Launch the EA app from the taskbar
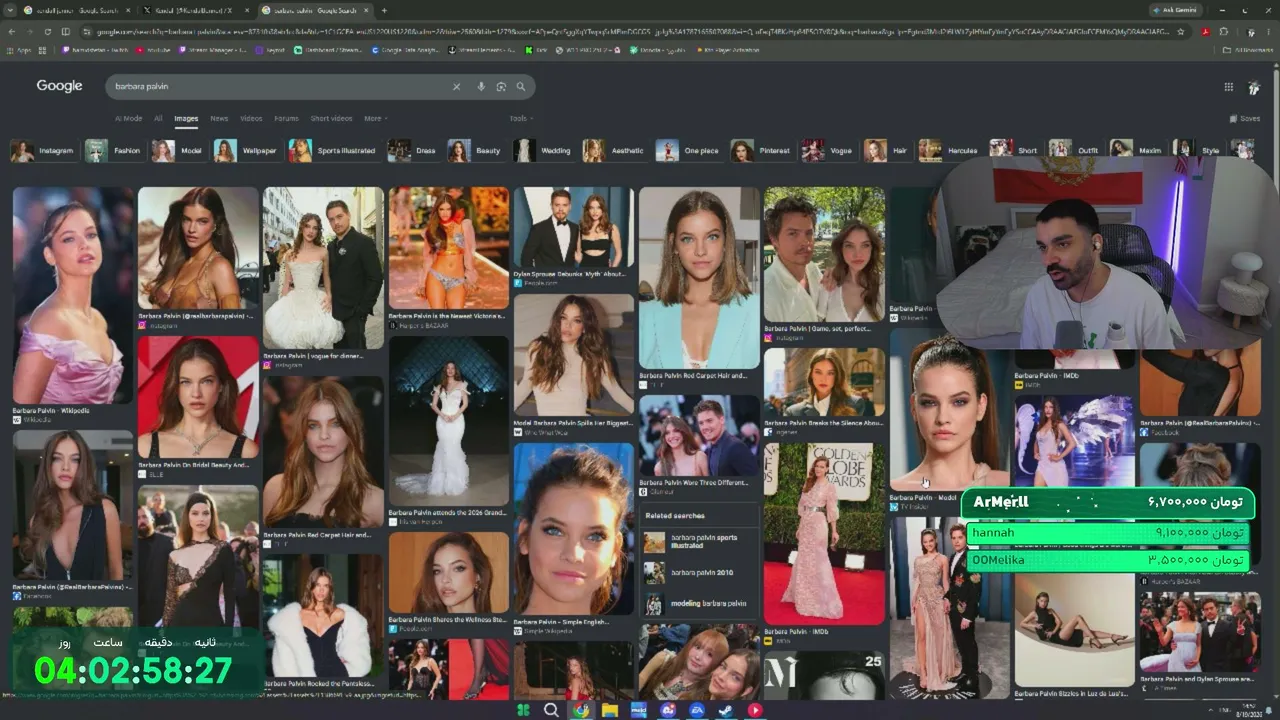Viewport: 1280px width, 720px height. tap(697, 710)
